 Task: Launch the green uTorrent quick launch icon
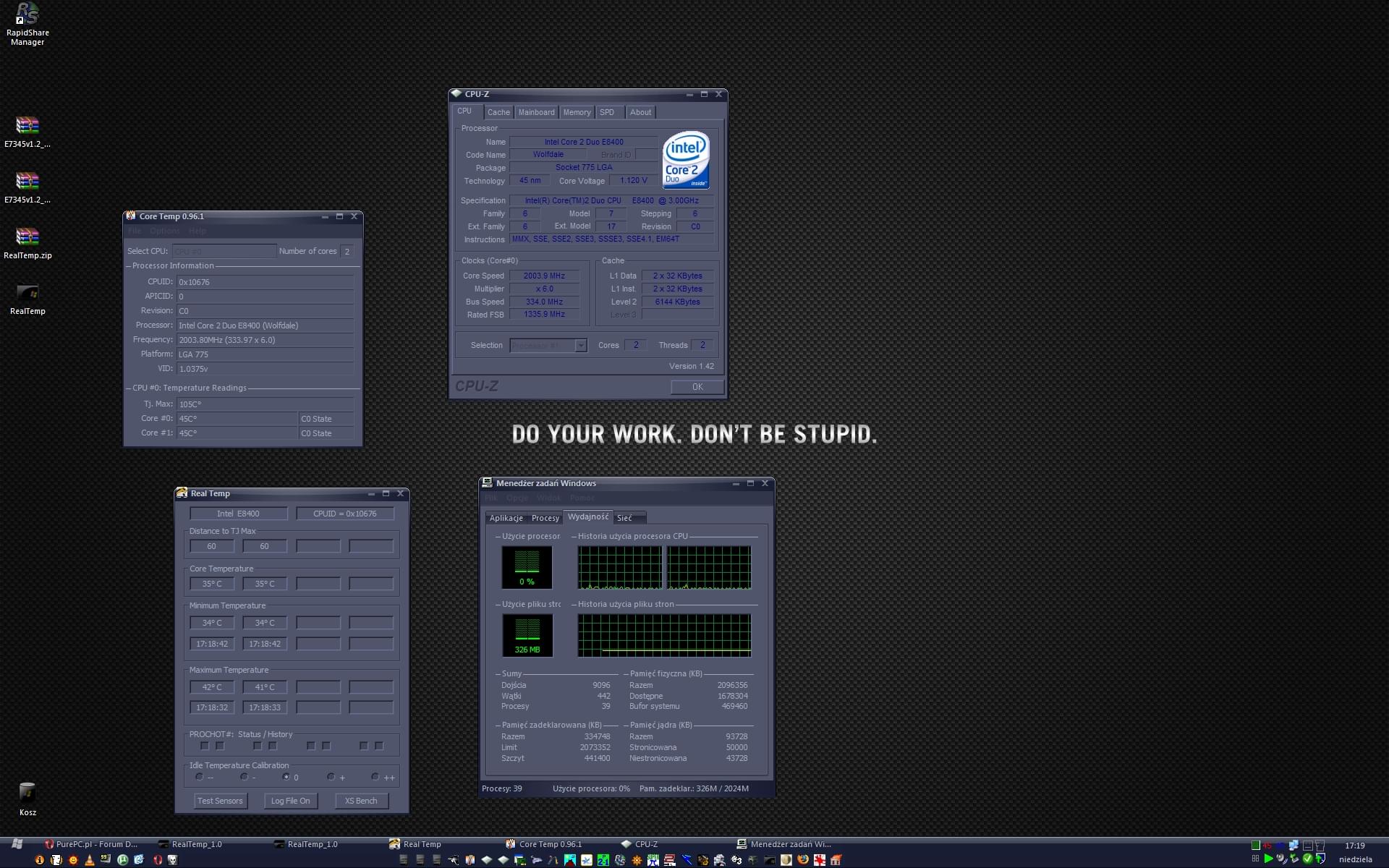click(122, 860)
